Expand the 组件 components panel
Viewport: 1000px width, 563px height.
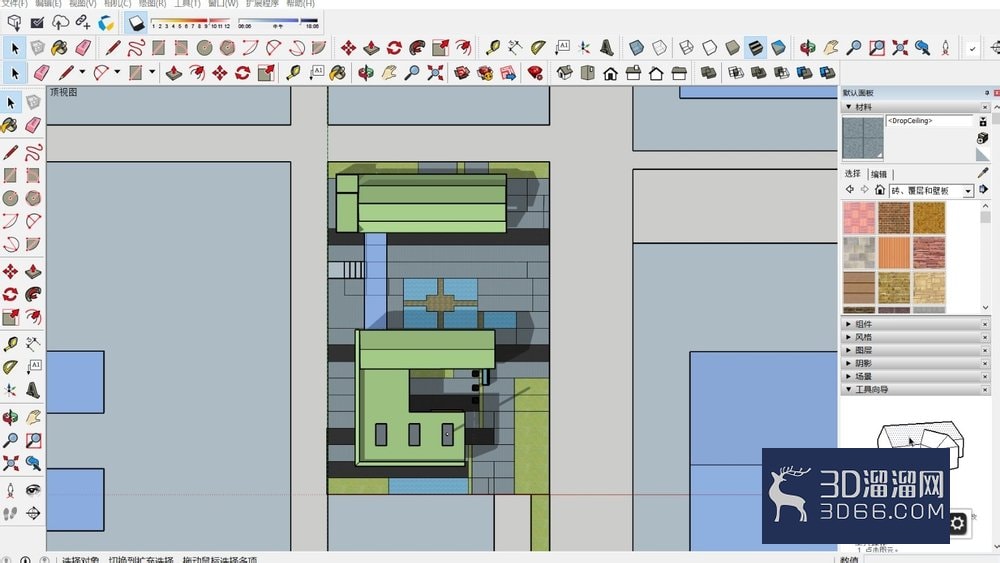848,324
